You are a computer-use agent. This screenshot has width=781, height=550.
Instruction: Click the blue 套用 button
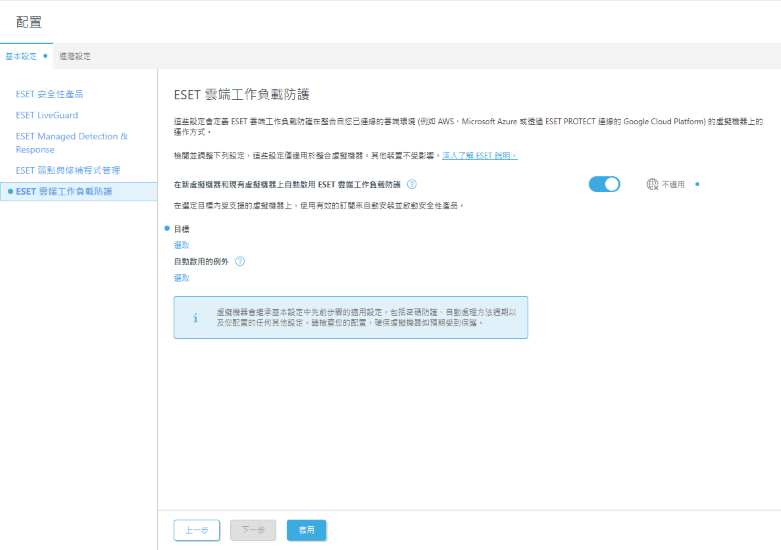click(x=306, y=530)
